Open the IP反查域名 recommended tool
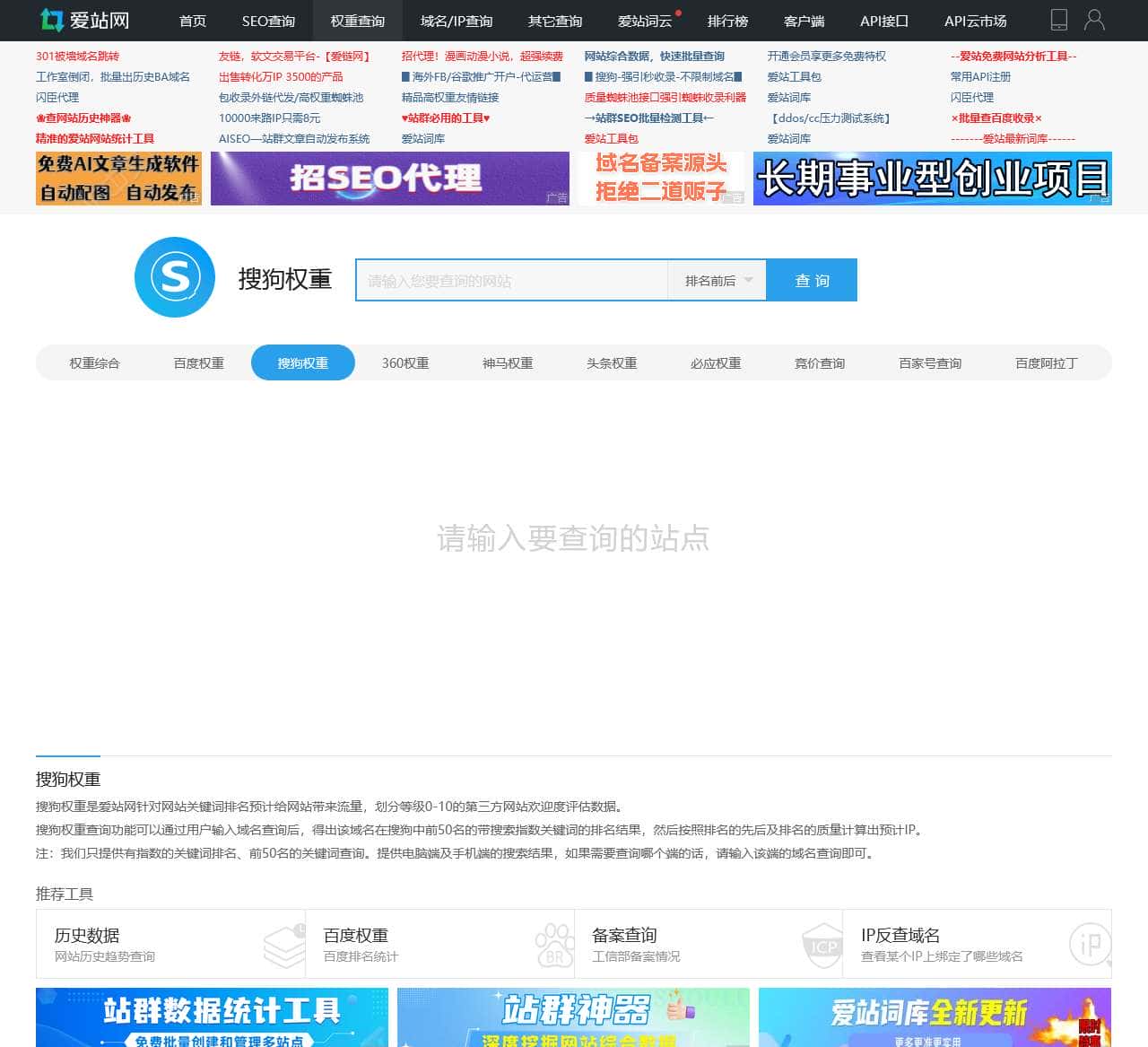The image size is (1148, 1047). 978,944
